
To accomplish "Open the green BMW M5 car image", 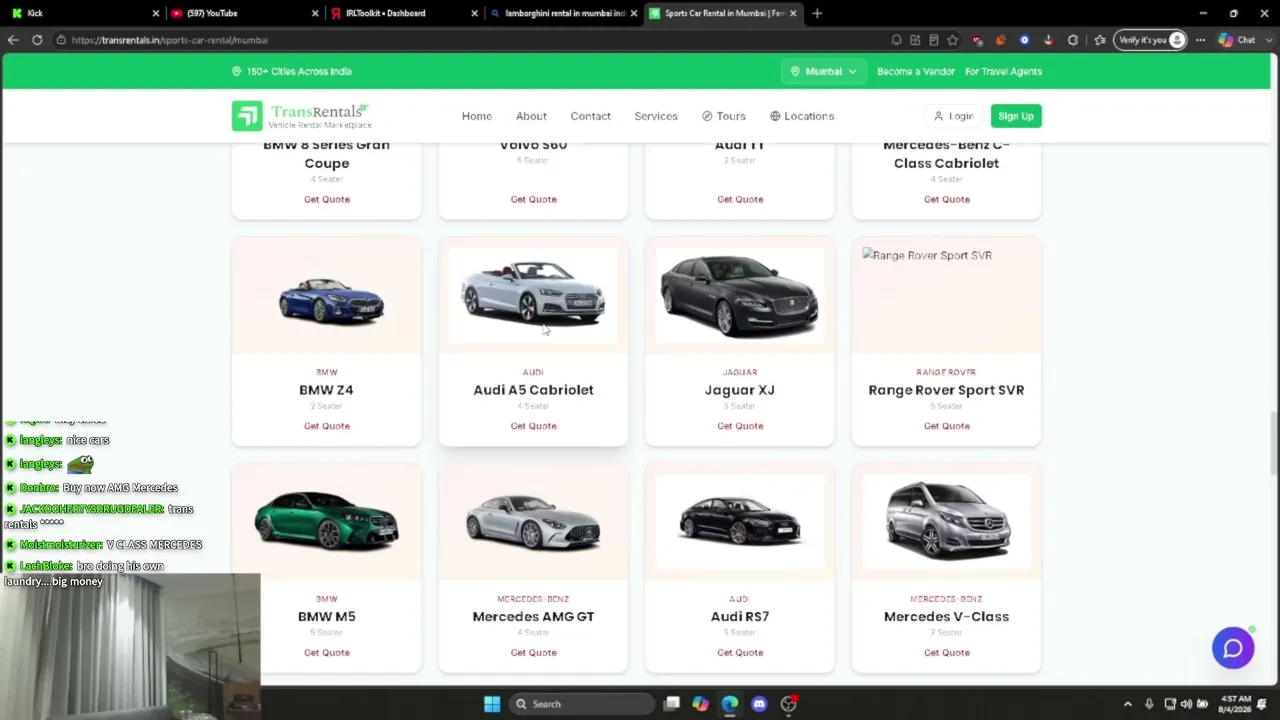I will coord(327,521).
